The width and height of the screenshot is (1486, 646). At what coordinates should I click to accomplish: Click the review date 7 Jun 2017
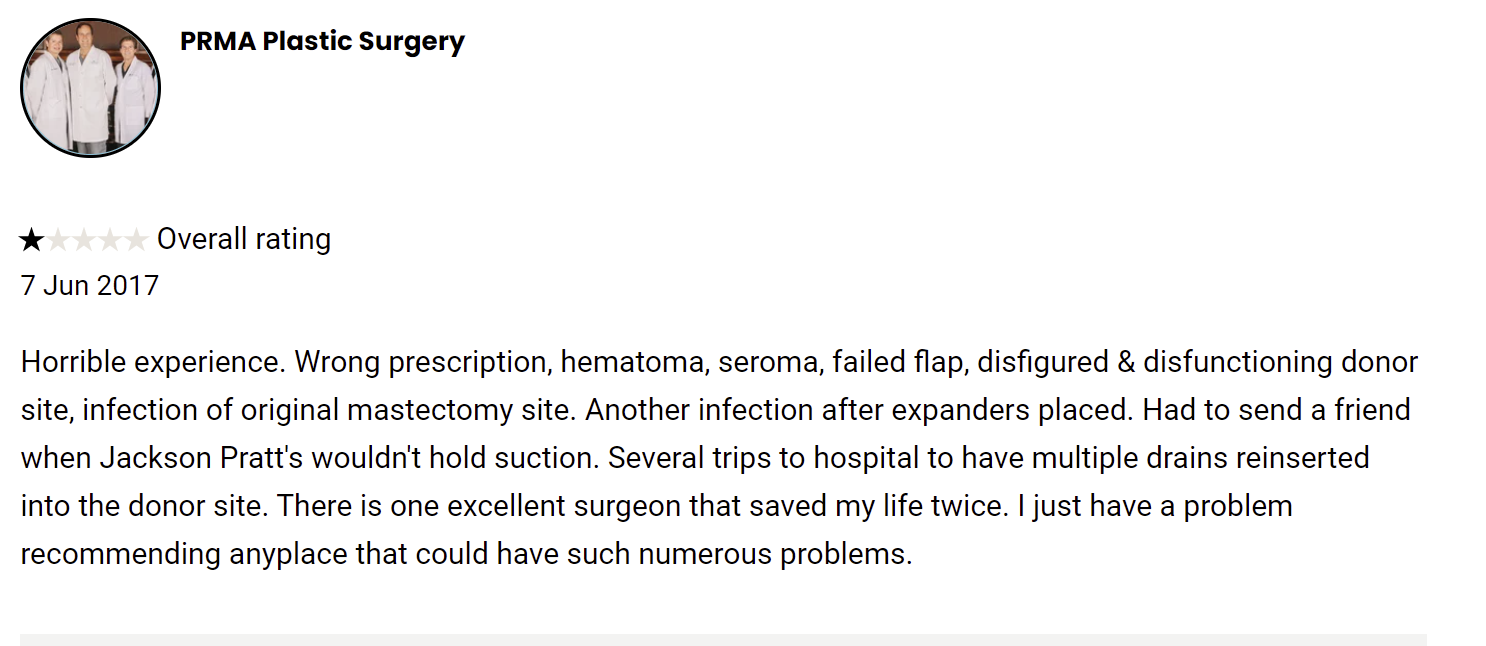pos(90,286)
